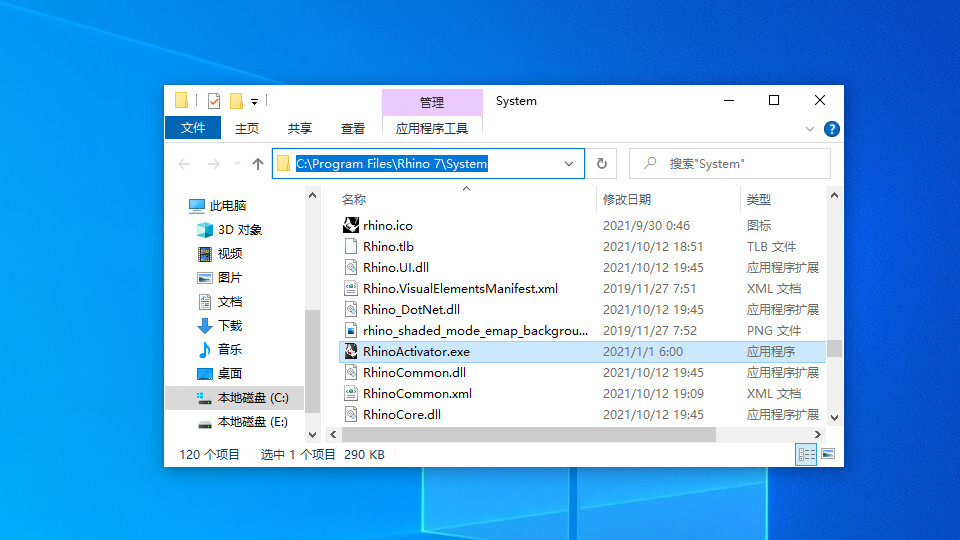
Task: Select 下载 folder in navigation pane
Action: 230,326
